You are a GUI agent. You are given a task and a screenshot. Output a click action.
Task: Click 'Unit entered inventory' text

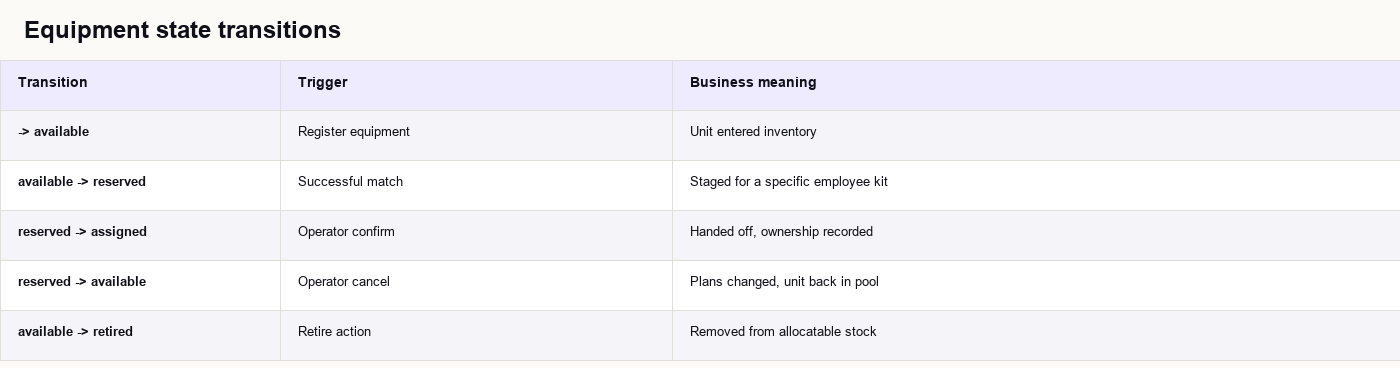[753, 132]
